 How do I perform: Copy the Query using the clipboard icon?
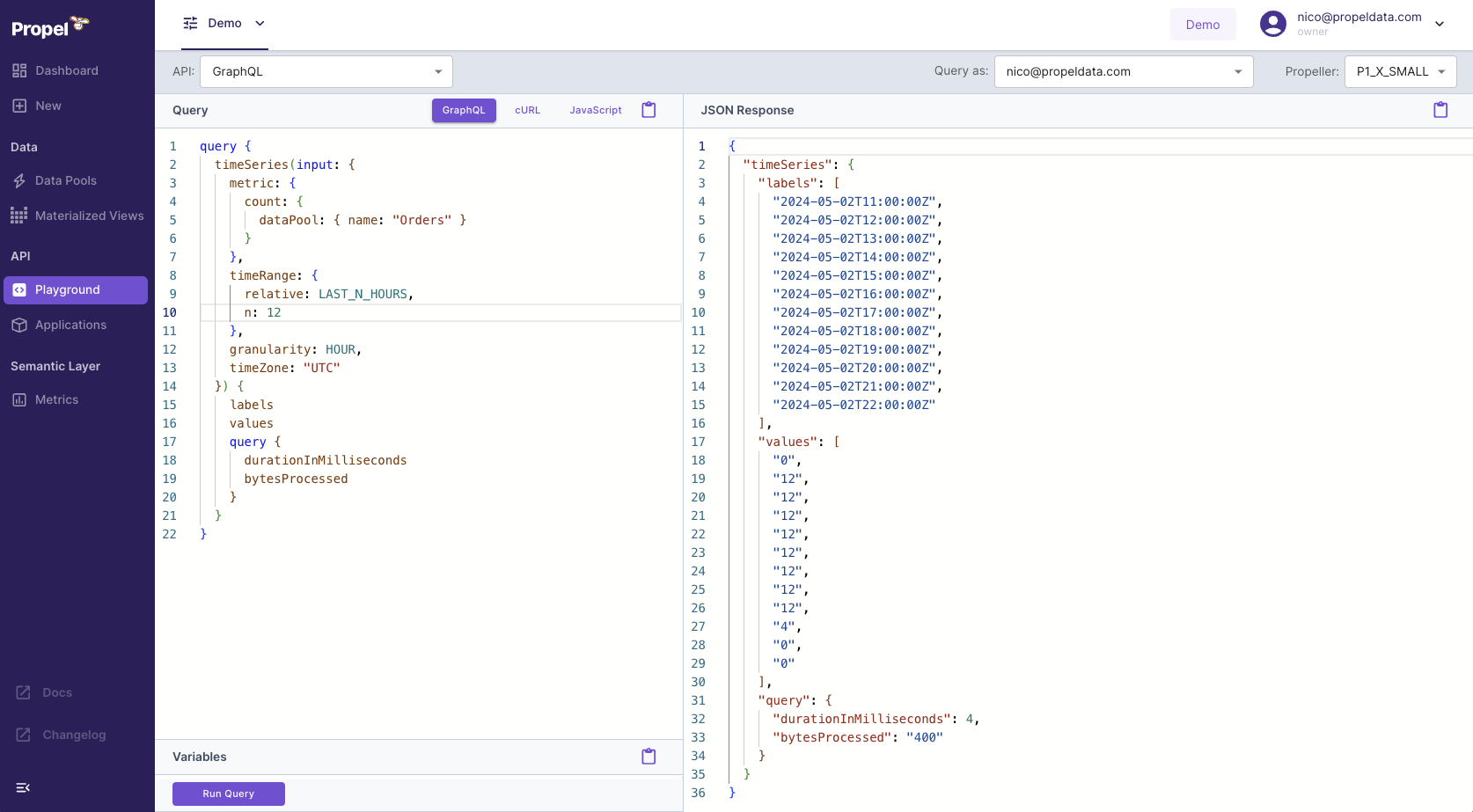coord(649,109)
